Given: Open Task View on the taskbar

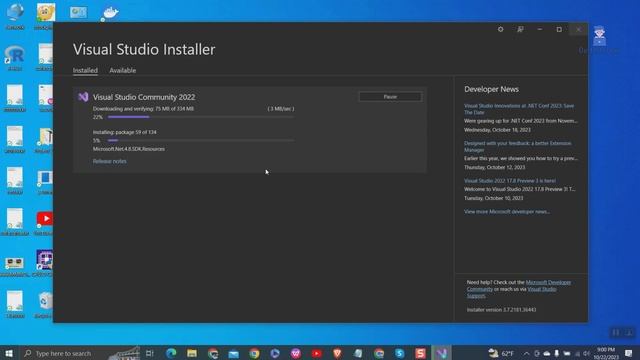Looking at the screenshot, I should point(150,353).
